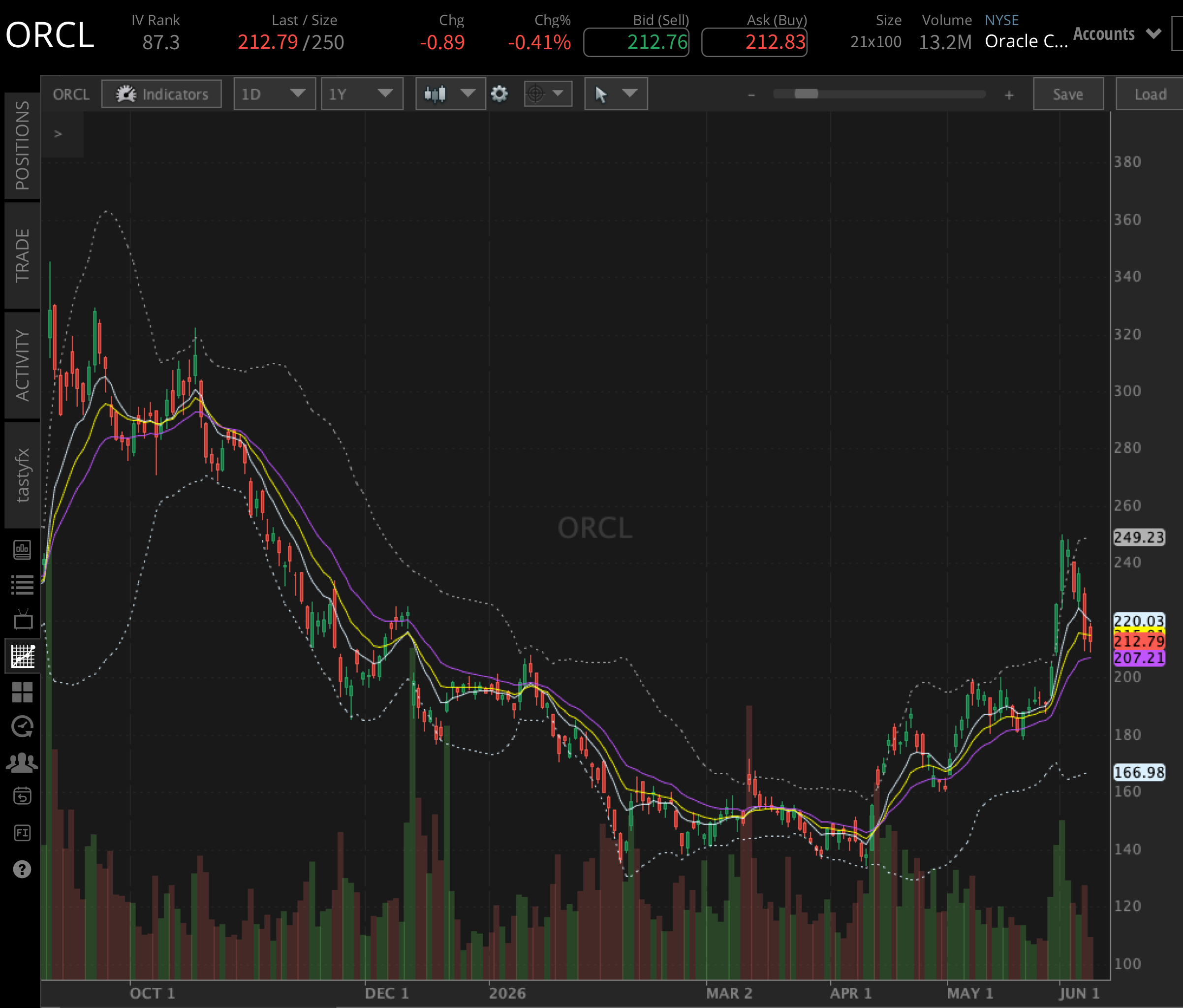Open the FI icon in sidebar

click(x=22, y=833)
